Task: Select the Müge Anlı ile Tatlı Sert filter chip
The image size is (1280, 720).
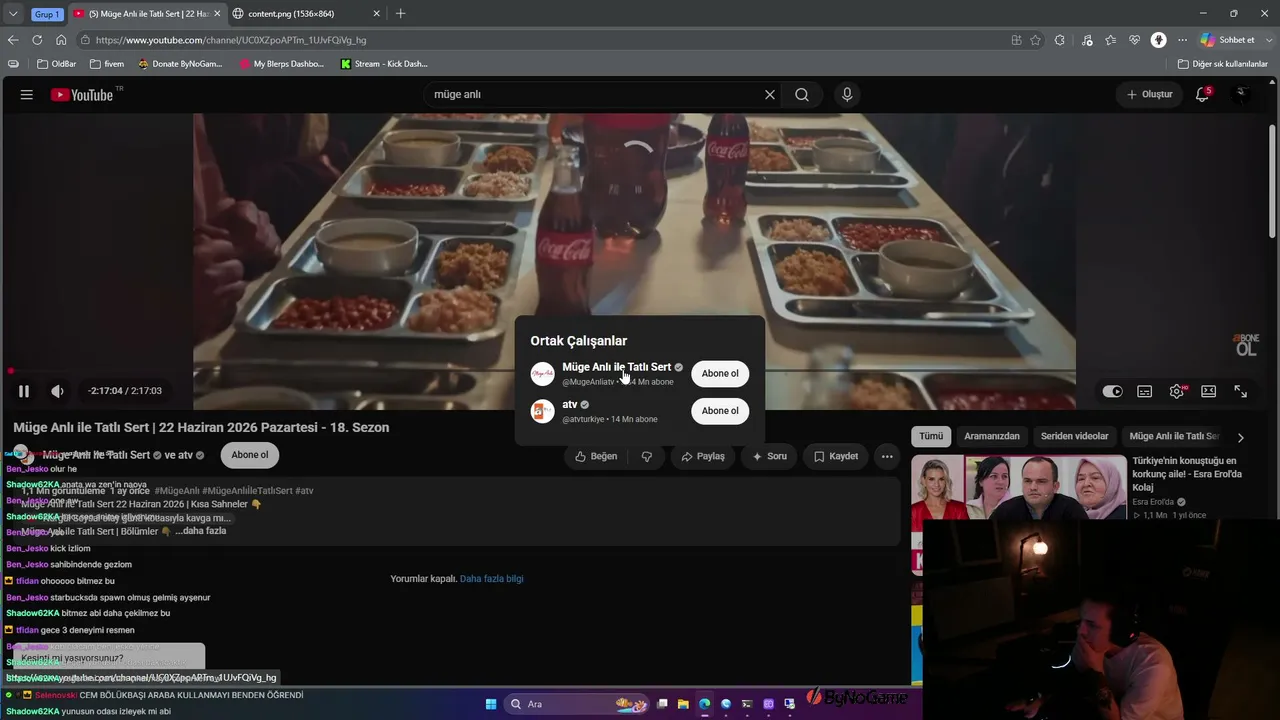Action: tap(1174, 436)
